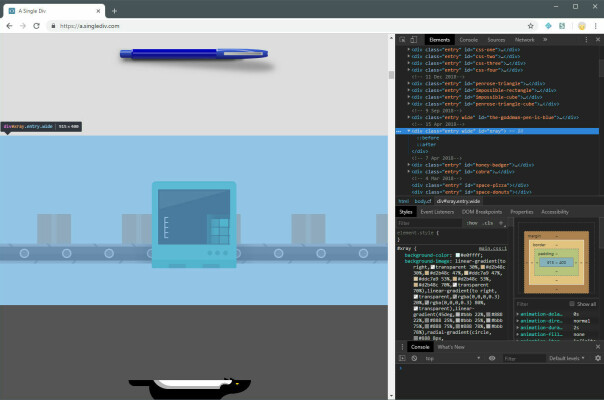Viewport: 604px width, 400px height.
Task: Reload the current page
Action: click(37, 26)
